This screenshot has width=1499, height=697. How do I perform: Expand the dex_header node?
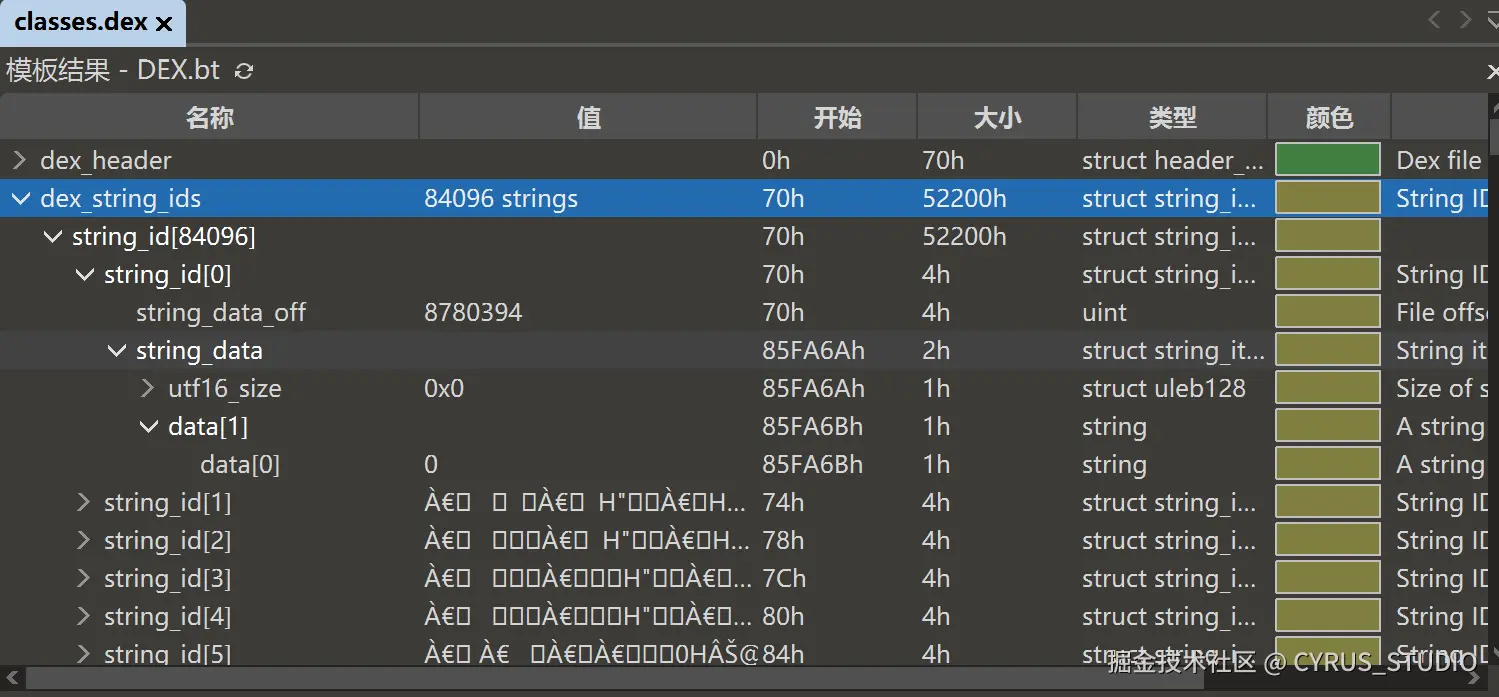(x=20, y=160)
